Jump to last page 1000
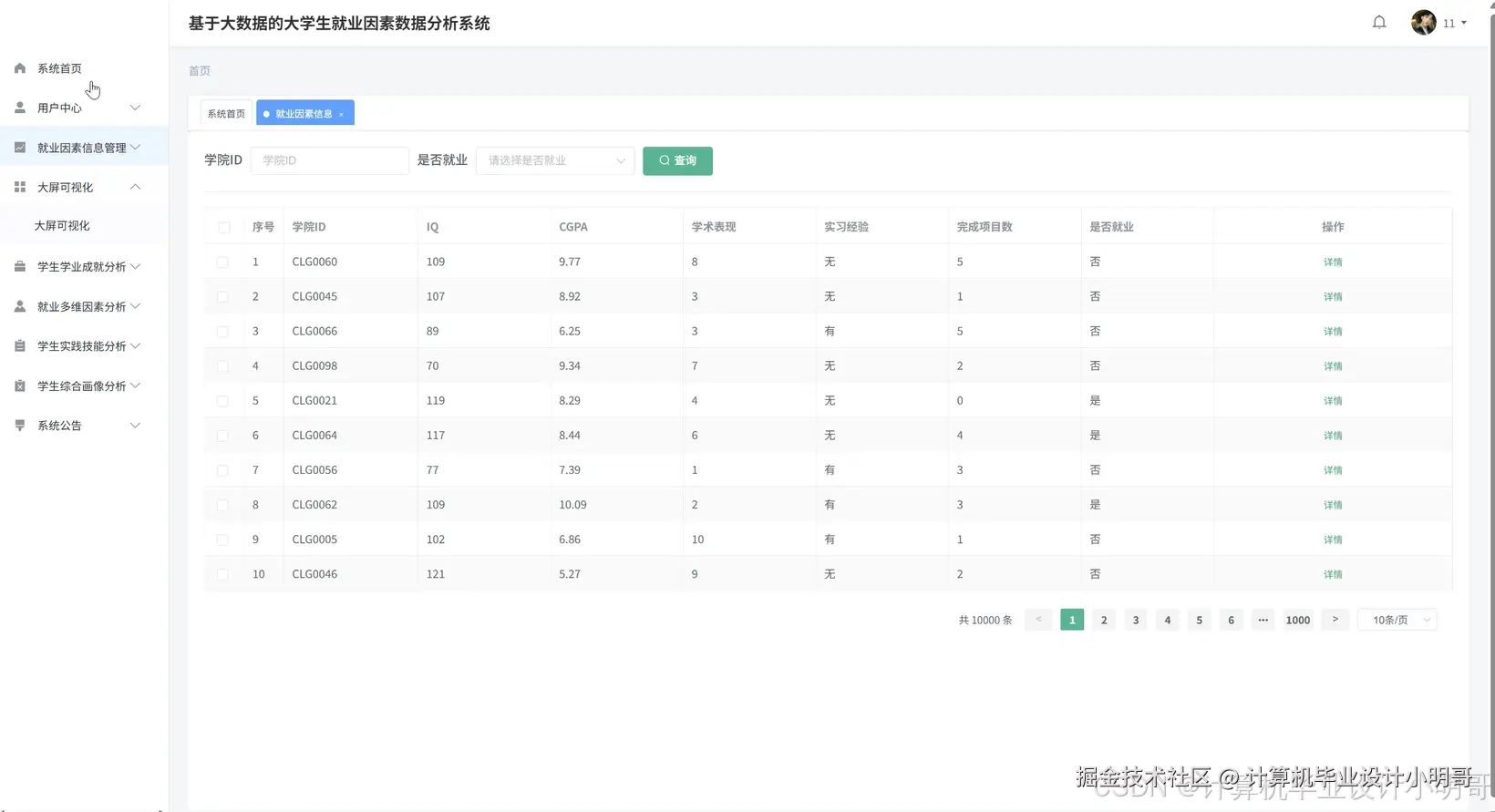This screenshot has width=1495, height=812. click(x=1298, y=620)
